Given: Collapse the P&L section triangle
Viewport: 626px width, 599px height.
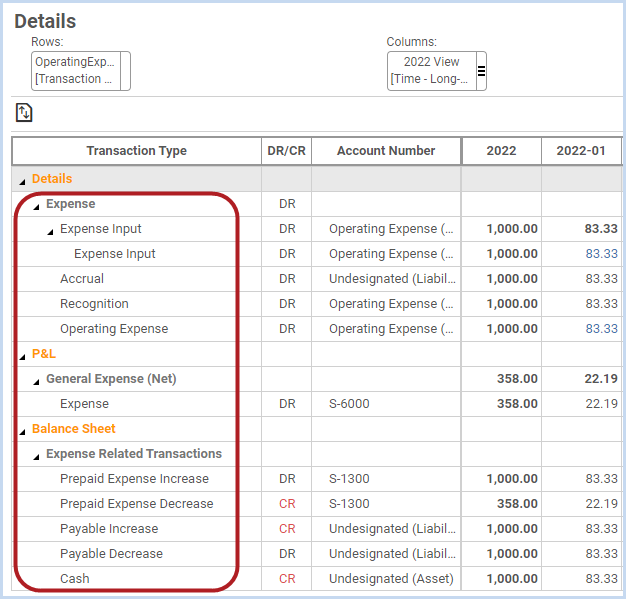Looking at the screenshot, I should pyautogui.click(x=22, y=357).
